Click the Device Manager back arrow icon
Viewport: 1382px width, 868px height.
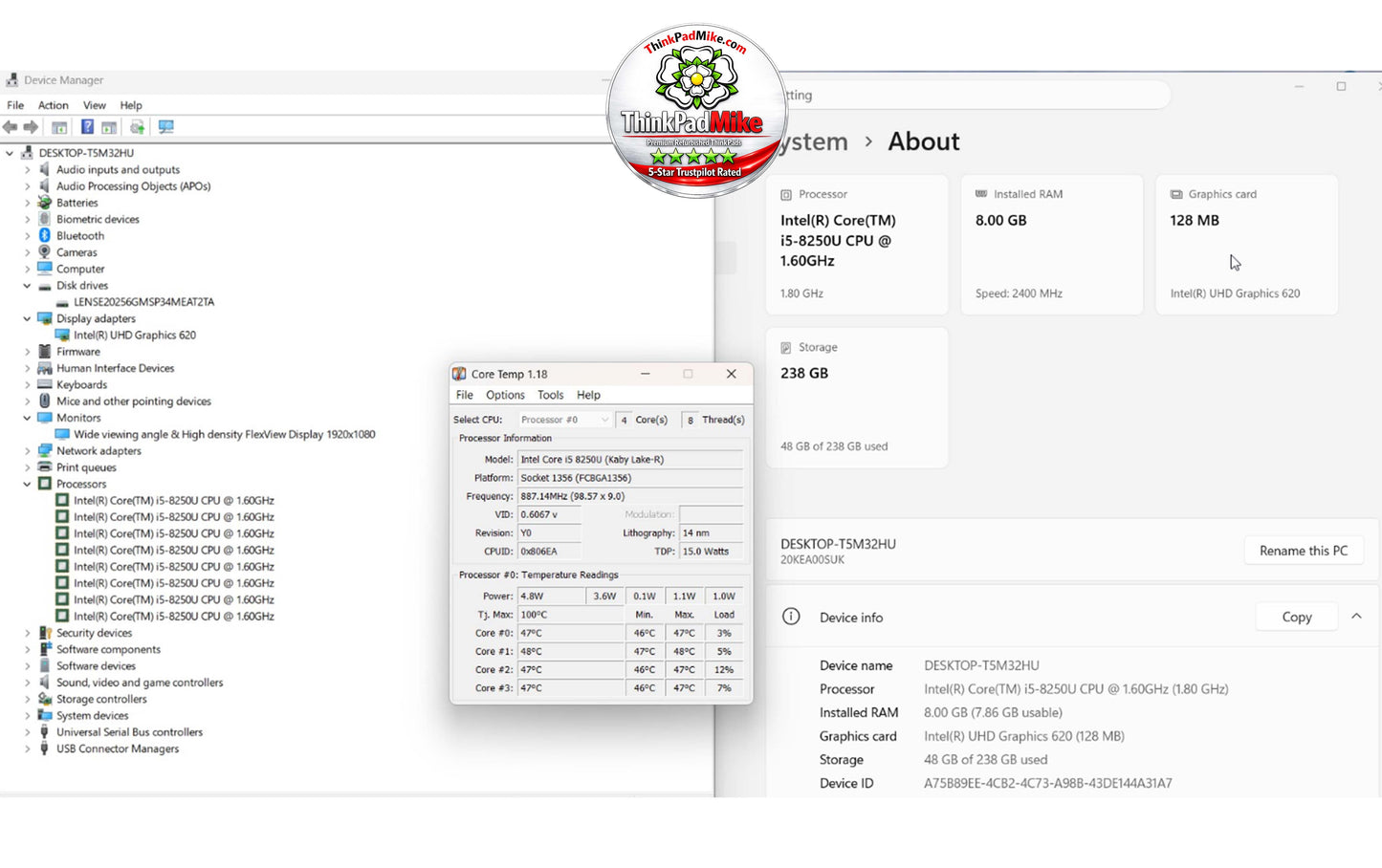(11, 127)
